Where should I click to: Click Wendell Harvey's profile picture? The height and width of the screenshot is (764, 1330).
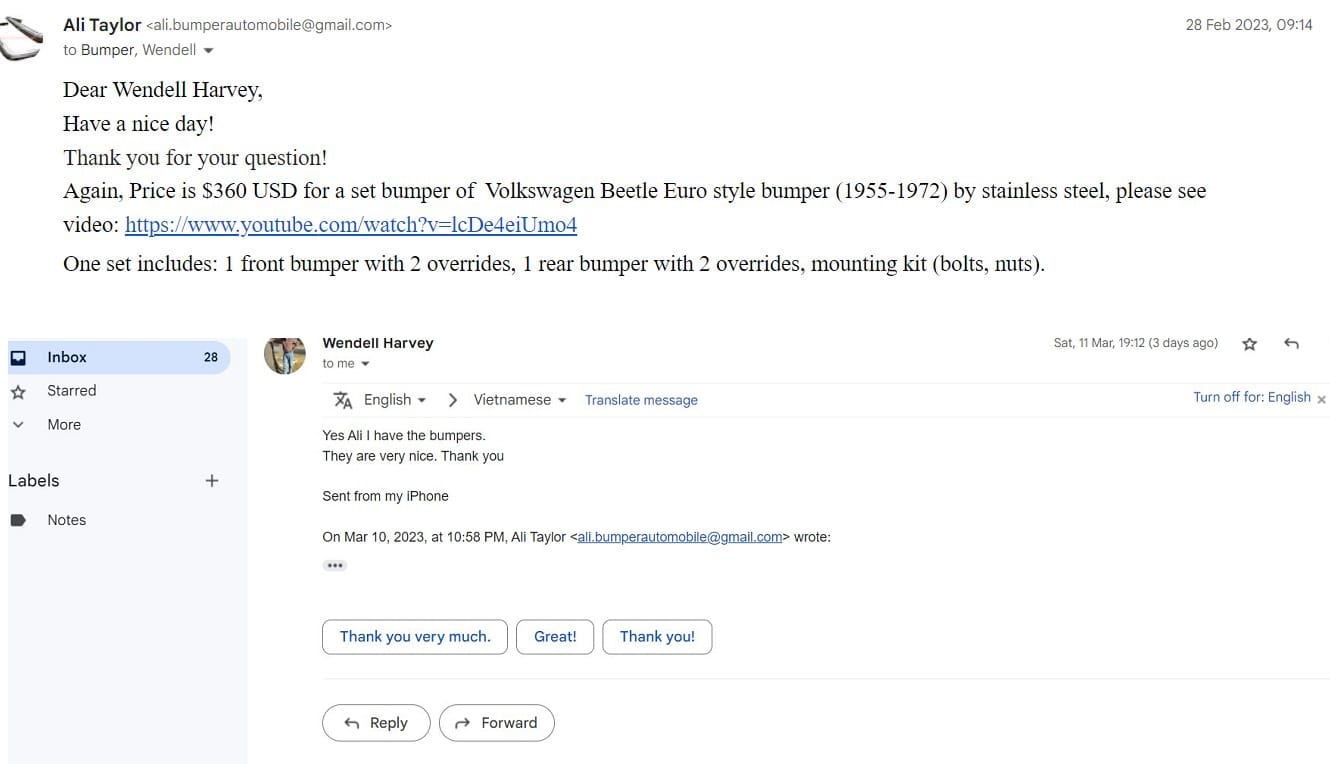pos(284,355)
